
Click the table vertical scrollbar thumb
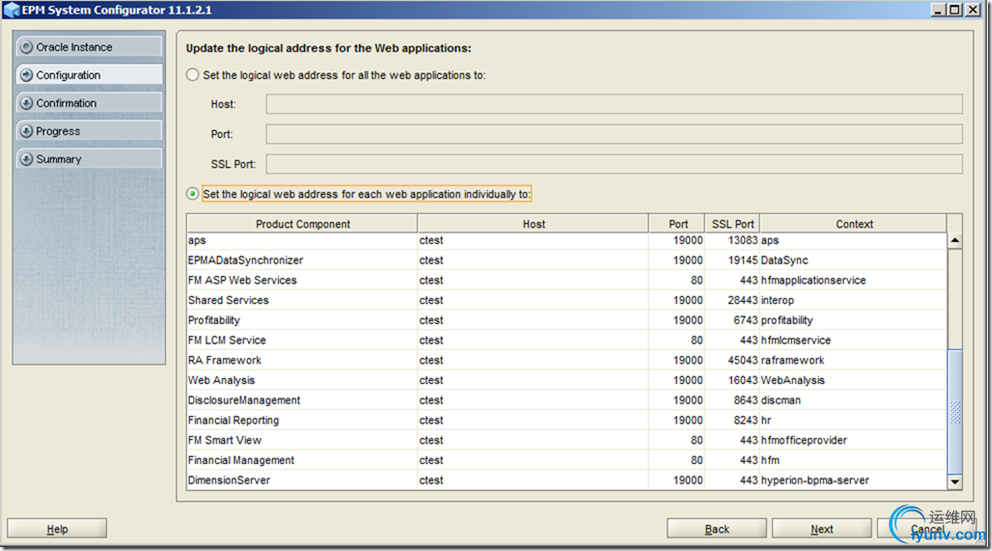pos(955,412)
